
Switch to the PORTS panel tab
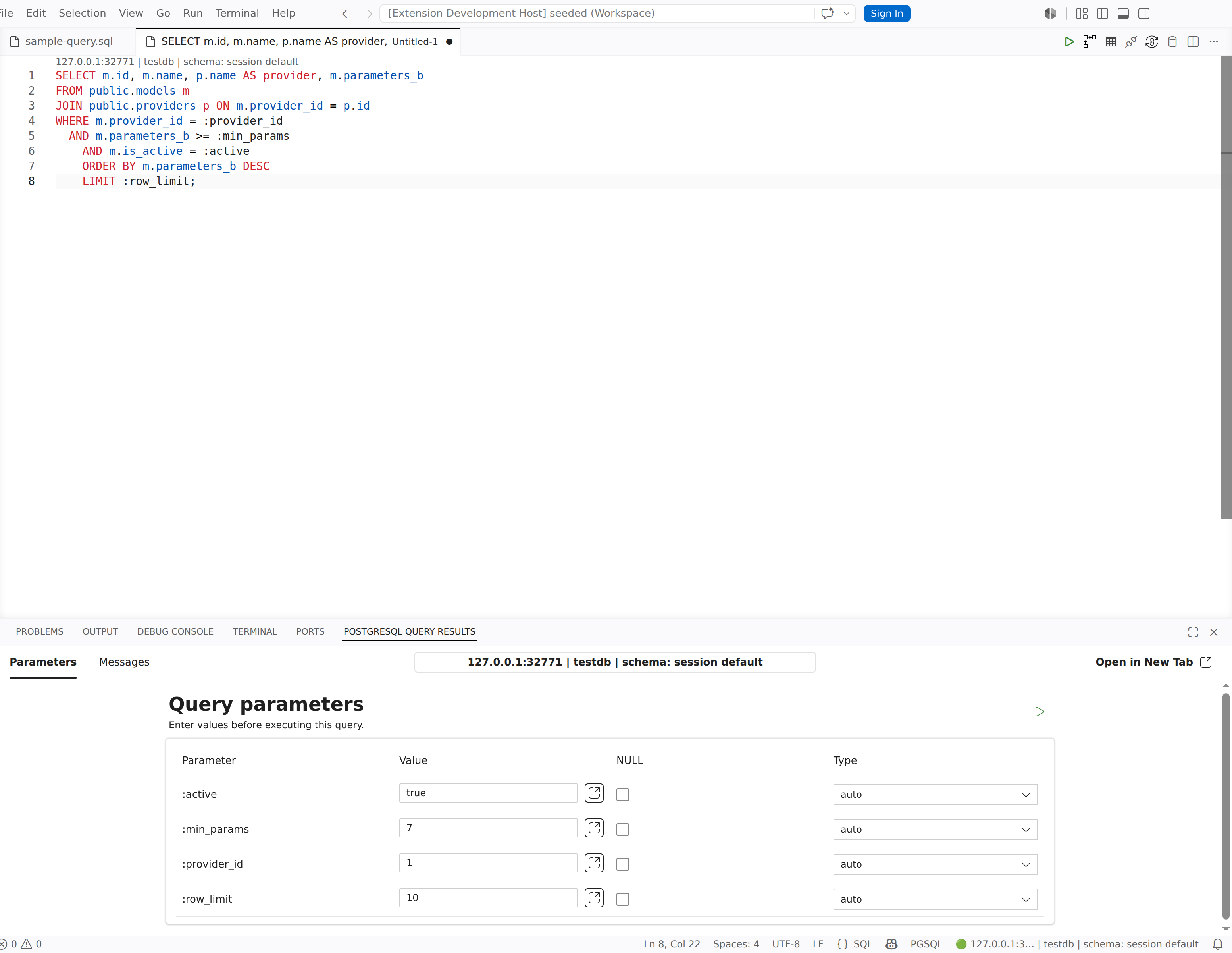[x=310, y=631]
